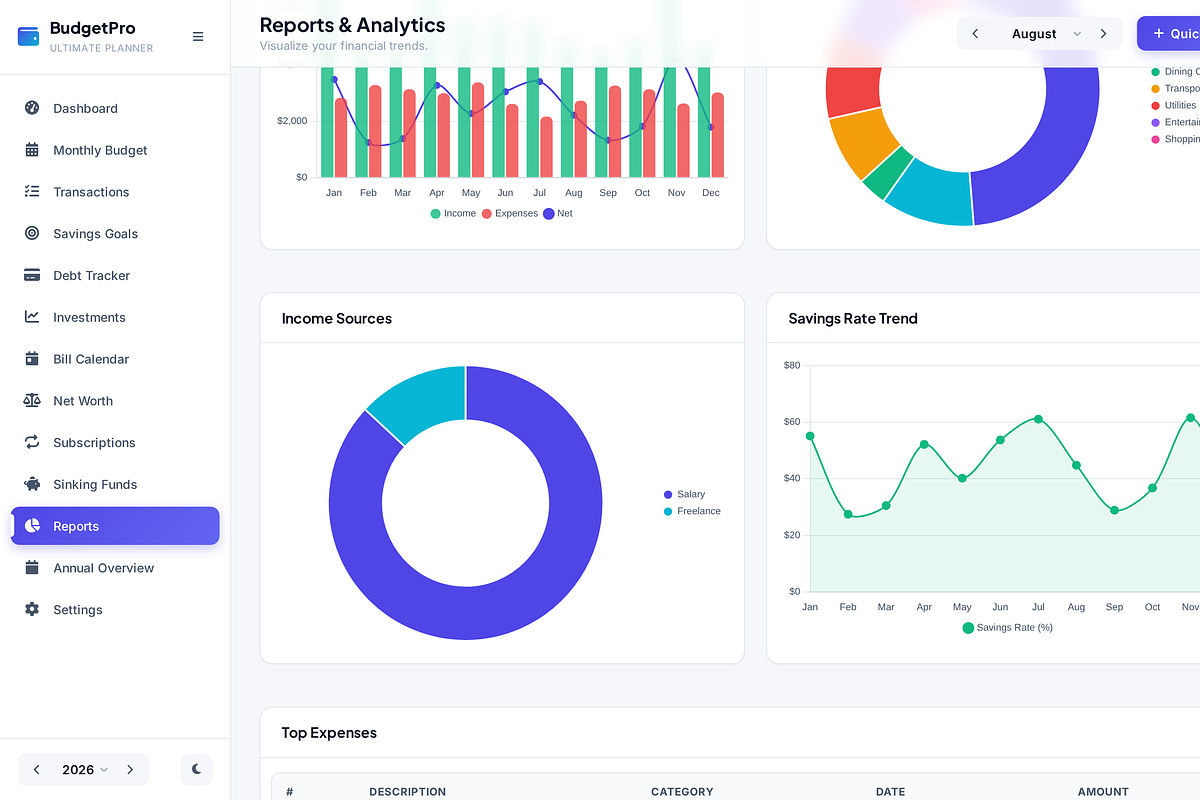Open Settings in the sidebar
Image resolution: width=1200 pixels, height=800 pixels.
(115, 610)
